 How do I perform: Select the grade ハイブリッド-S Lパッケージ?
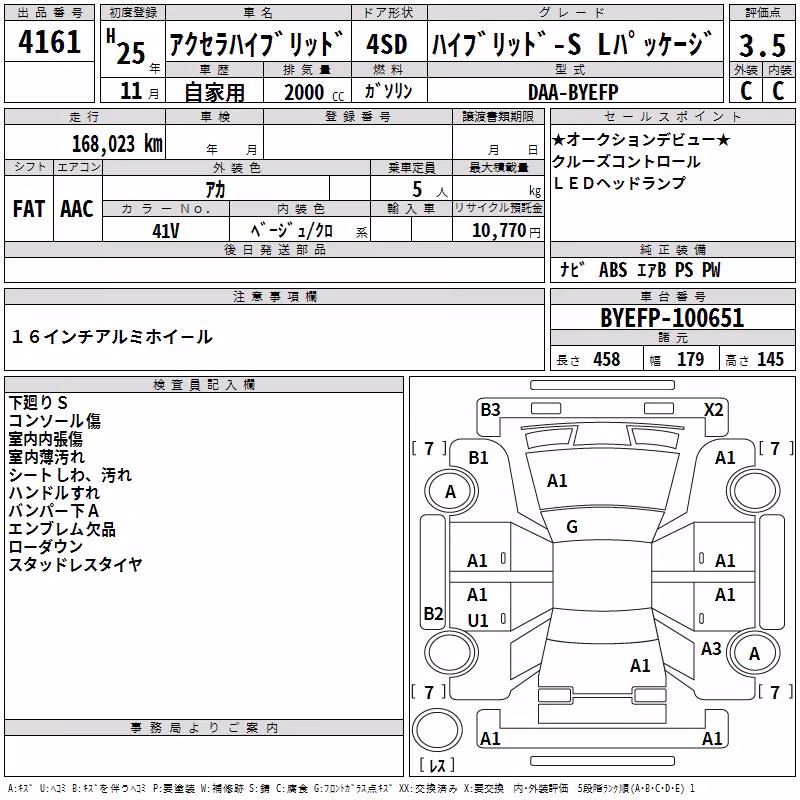tap(572, 44)
